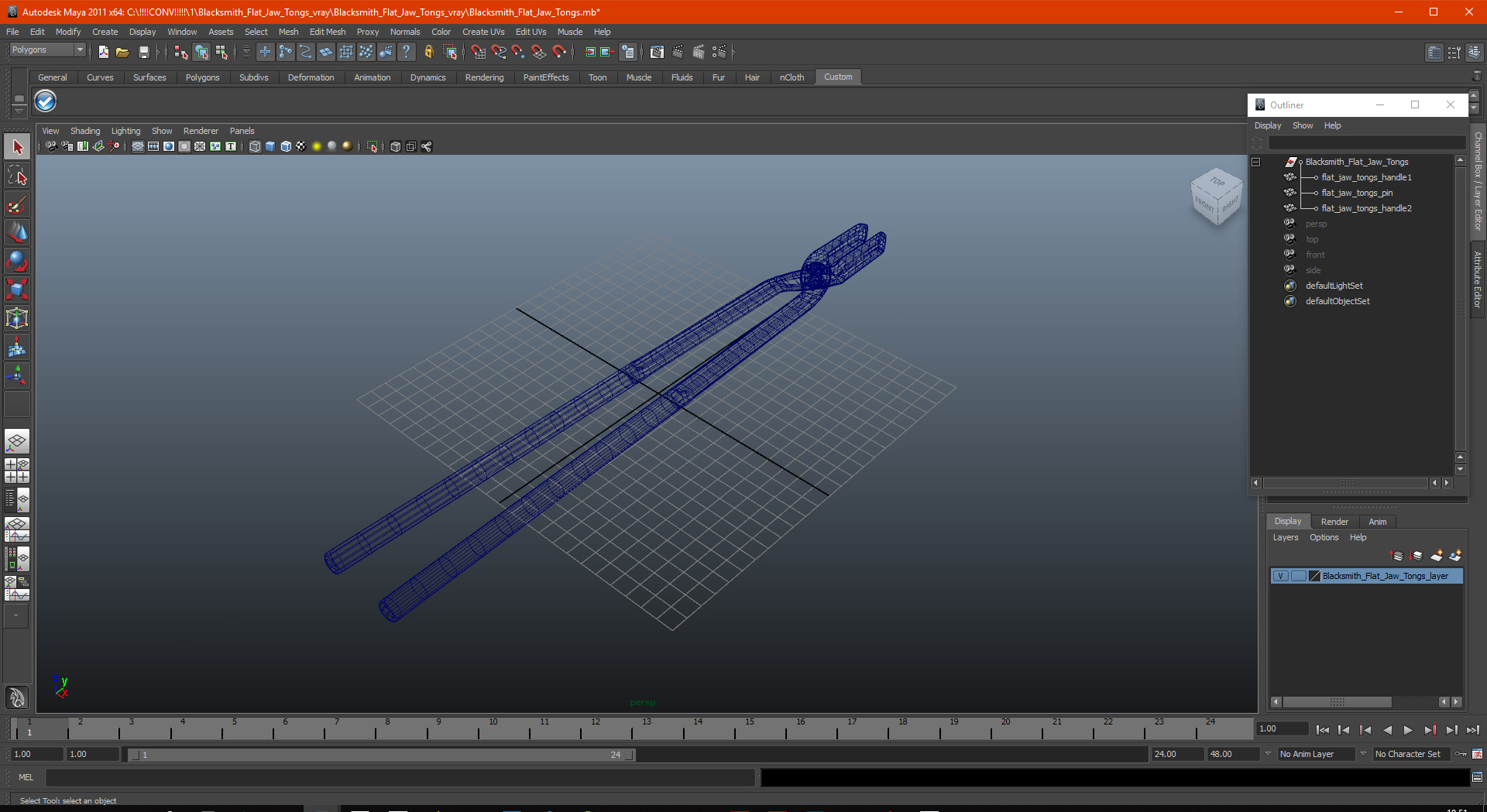Toggle visibility V box of Blacksmith_Flat_Jaw_Tongs_layer
1487x812 pixels.
[1281, 576]
